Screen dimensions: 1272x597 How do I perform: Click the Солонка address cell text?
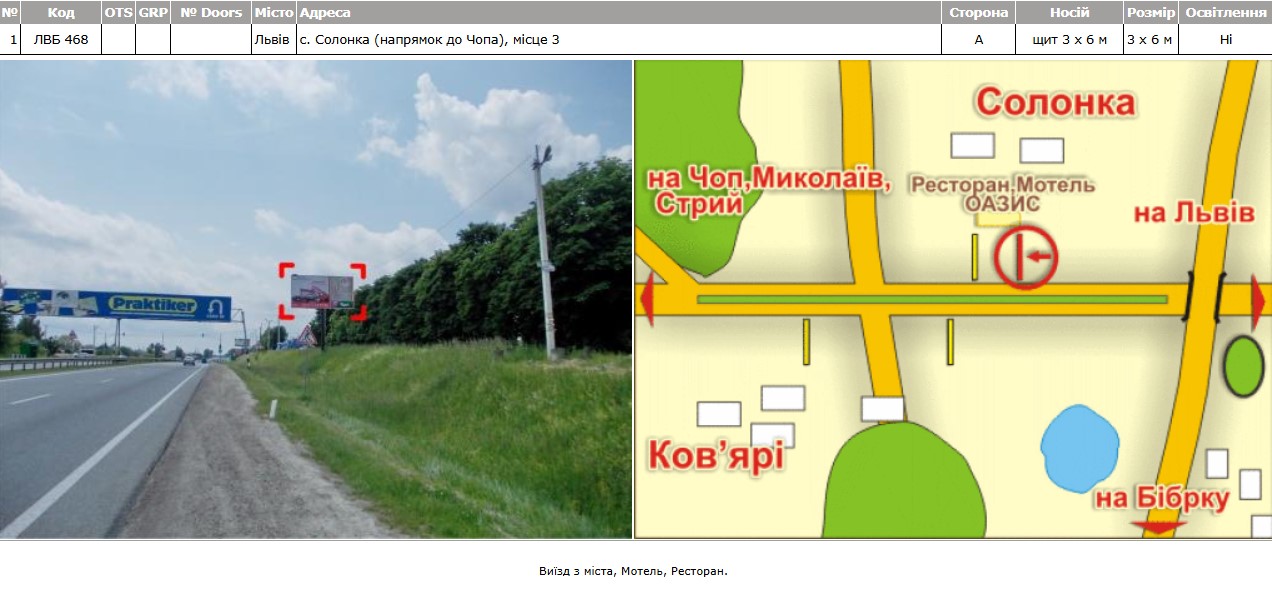[x=429, y=39]
